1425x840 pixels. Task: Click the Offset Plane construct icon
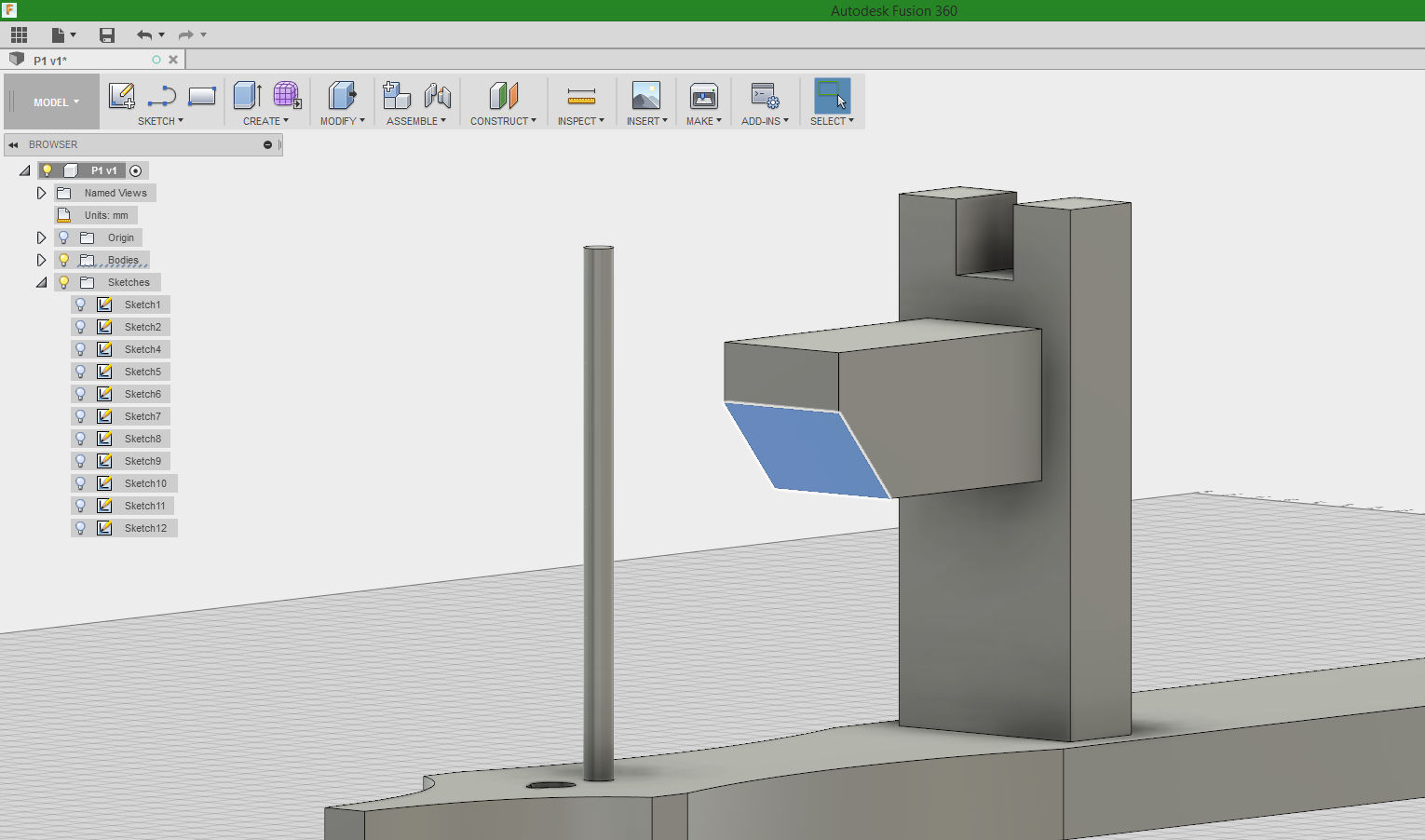coord(503,95)
